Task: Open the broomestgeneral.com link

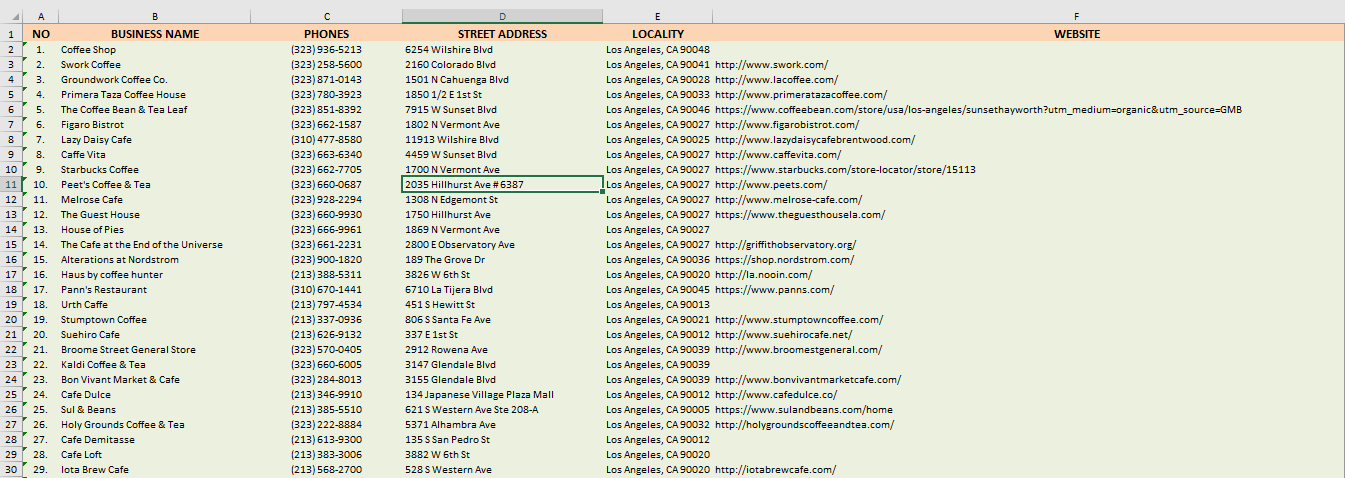Action: (798, 349)
